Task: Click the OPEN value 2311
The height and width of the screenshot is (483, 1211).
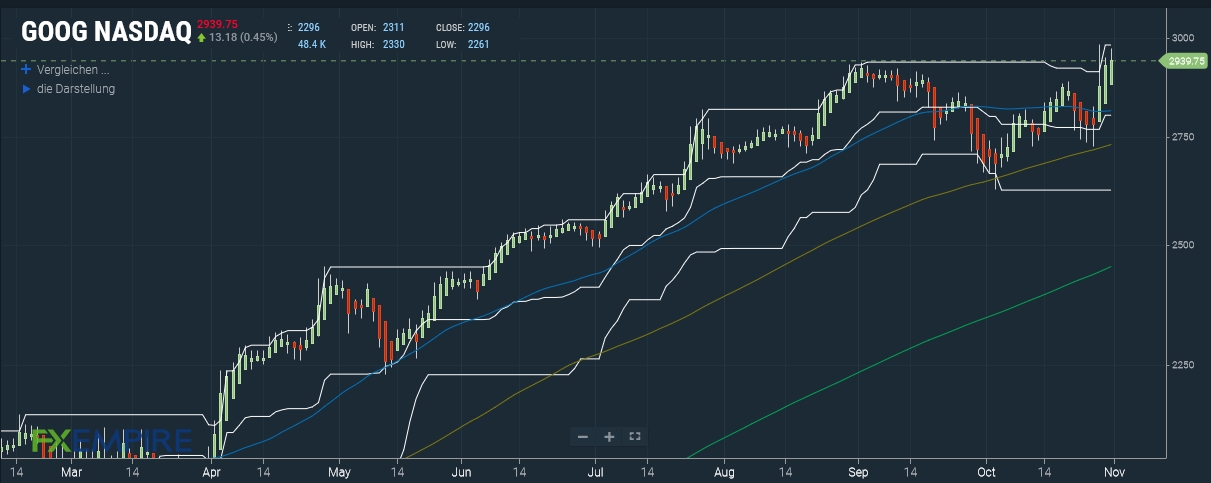Action: [x=394, y=28]
